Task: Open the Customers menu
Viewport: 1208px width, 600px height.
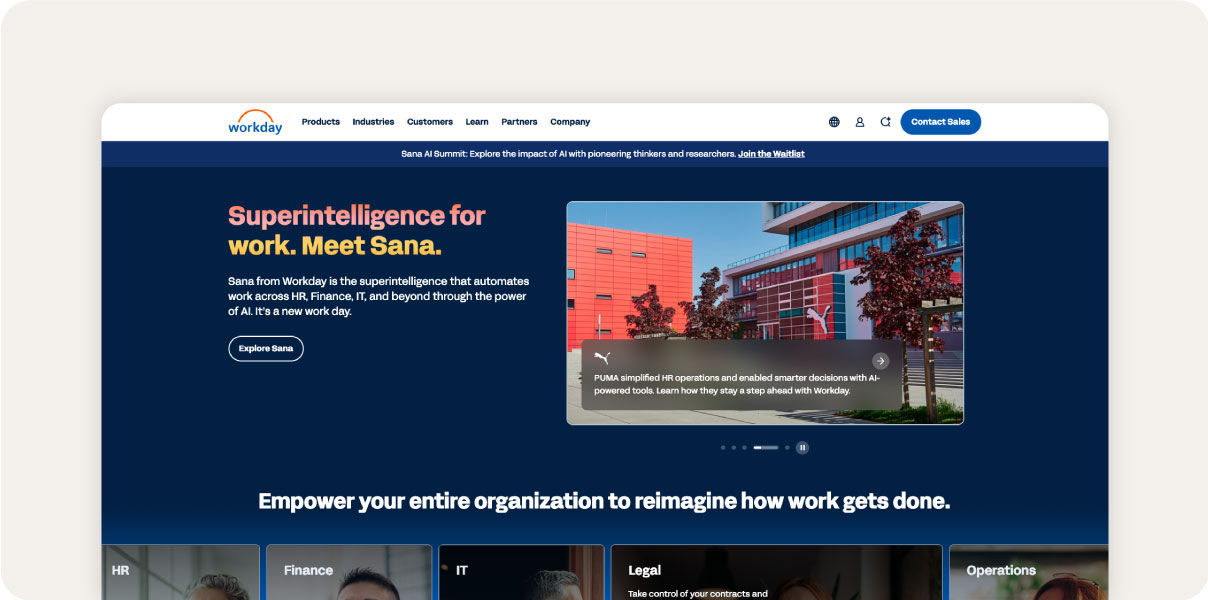Action: pyautogui.click(x=430, y=122)
